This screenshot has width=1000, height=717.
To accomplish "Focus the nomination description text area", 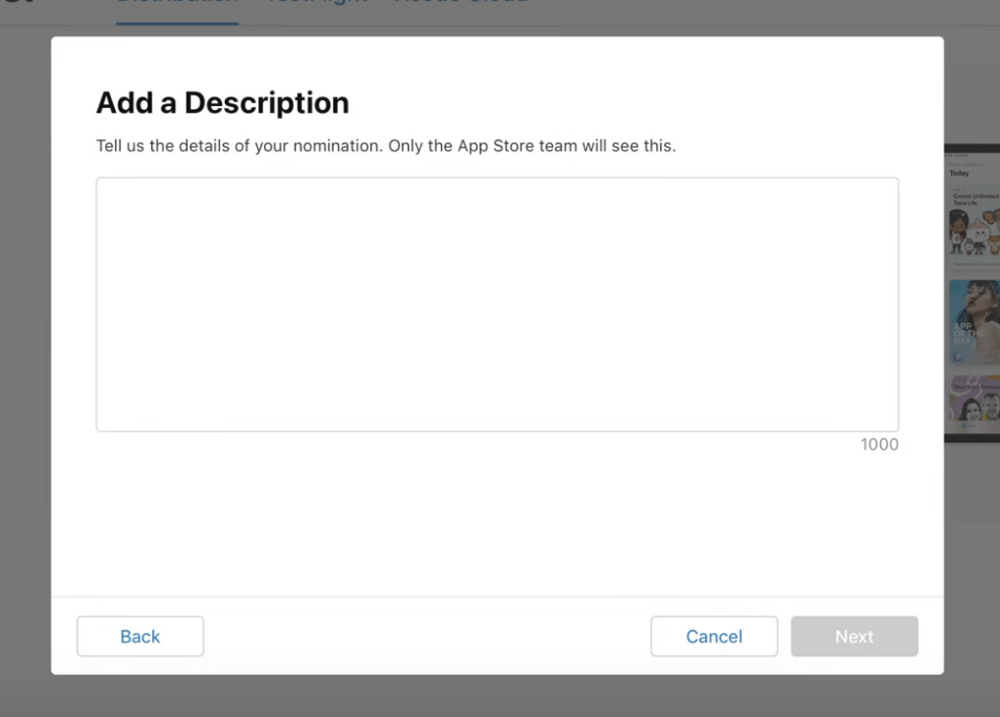I will point(497,304).
